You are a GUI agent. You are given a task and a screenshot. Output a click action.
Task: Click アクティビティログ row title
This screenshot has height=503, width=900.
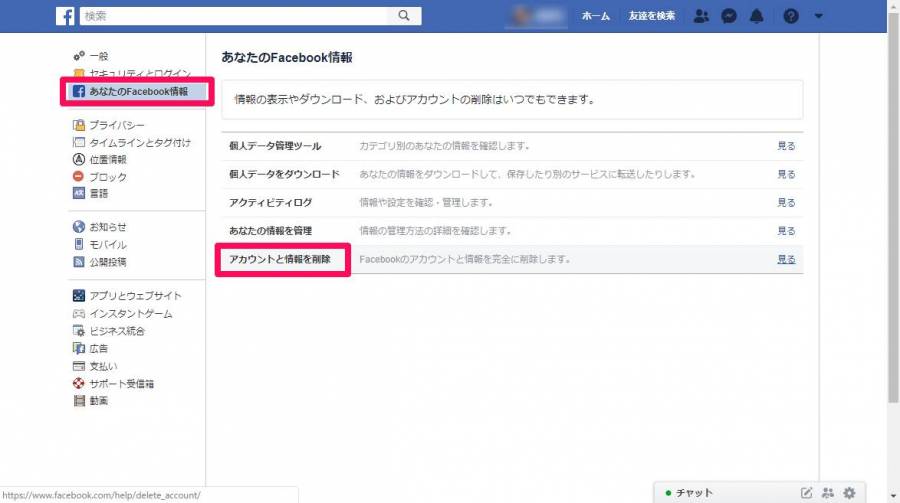pos(270,202)
